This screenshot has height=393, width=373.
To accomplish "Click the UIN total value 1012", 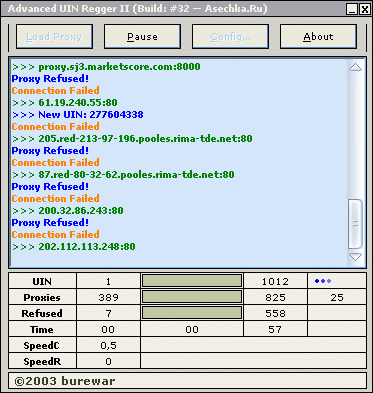I will [275, 281].
